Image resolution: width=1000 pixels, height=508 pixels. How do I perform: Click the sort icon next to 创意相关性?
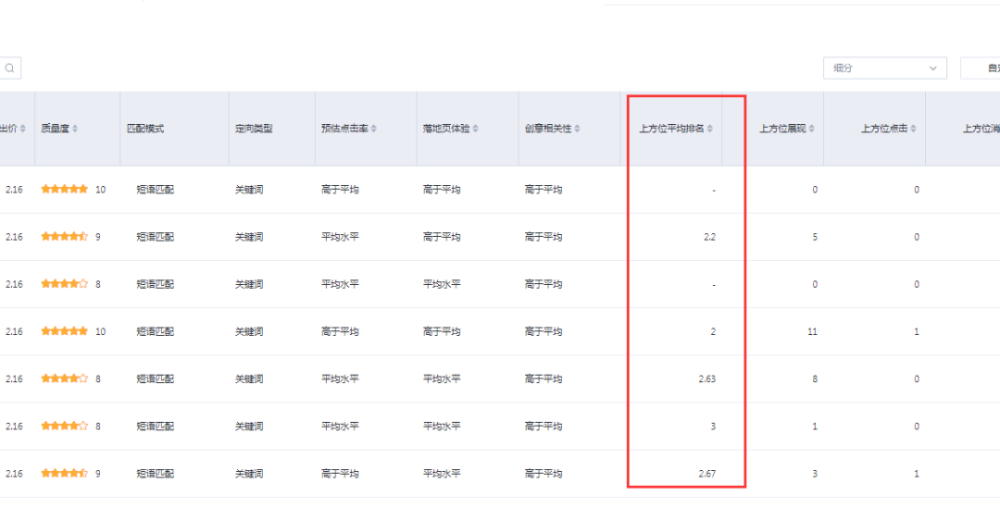pos(578,129)
